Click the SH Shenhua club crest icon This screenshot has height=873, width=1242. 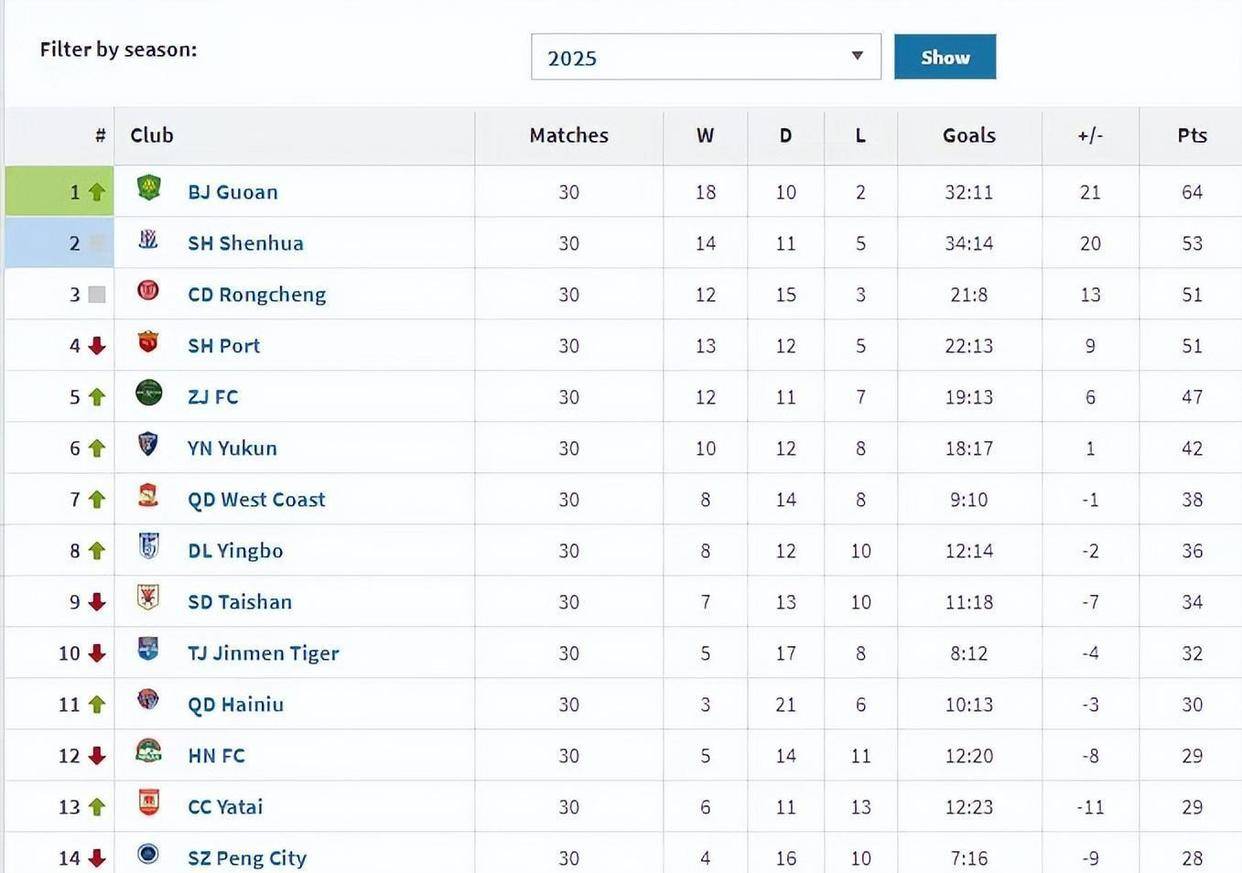point(149,240)
